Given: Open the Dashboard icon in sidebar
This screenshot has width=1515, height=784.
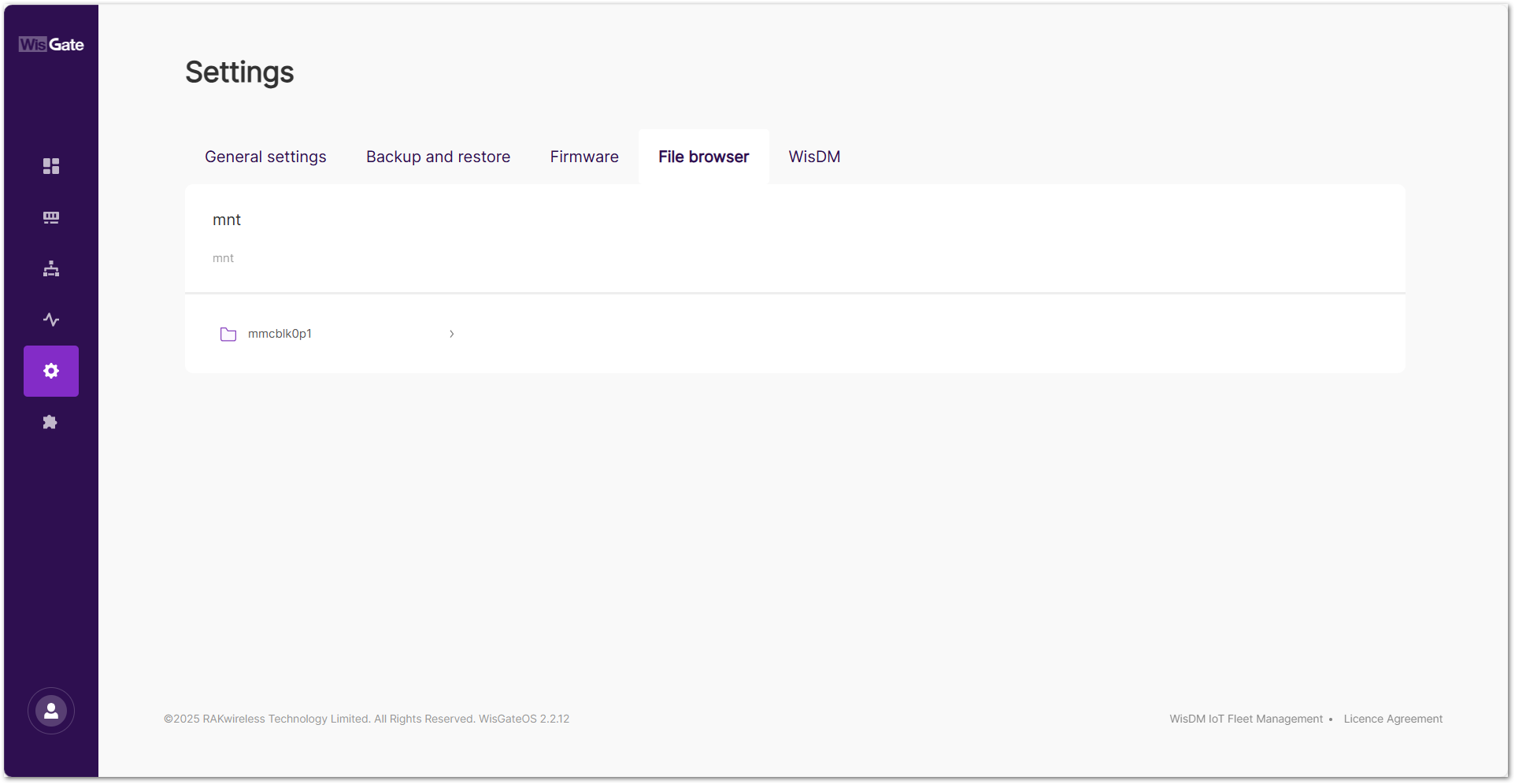Looking at the screenshot, I should coord(51,166).
